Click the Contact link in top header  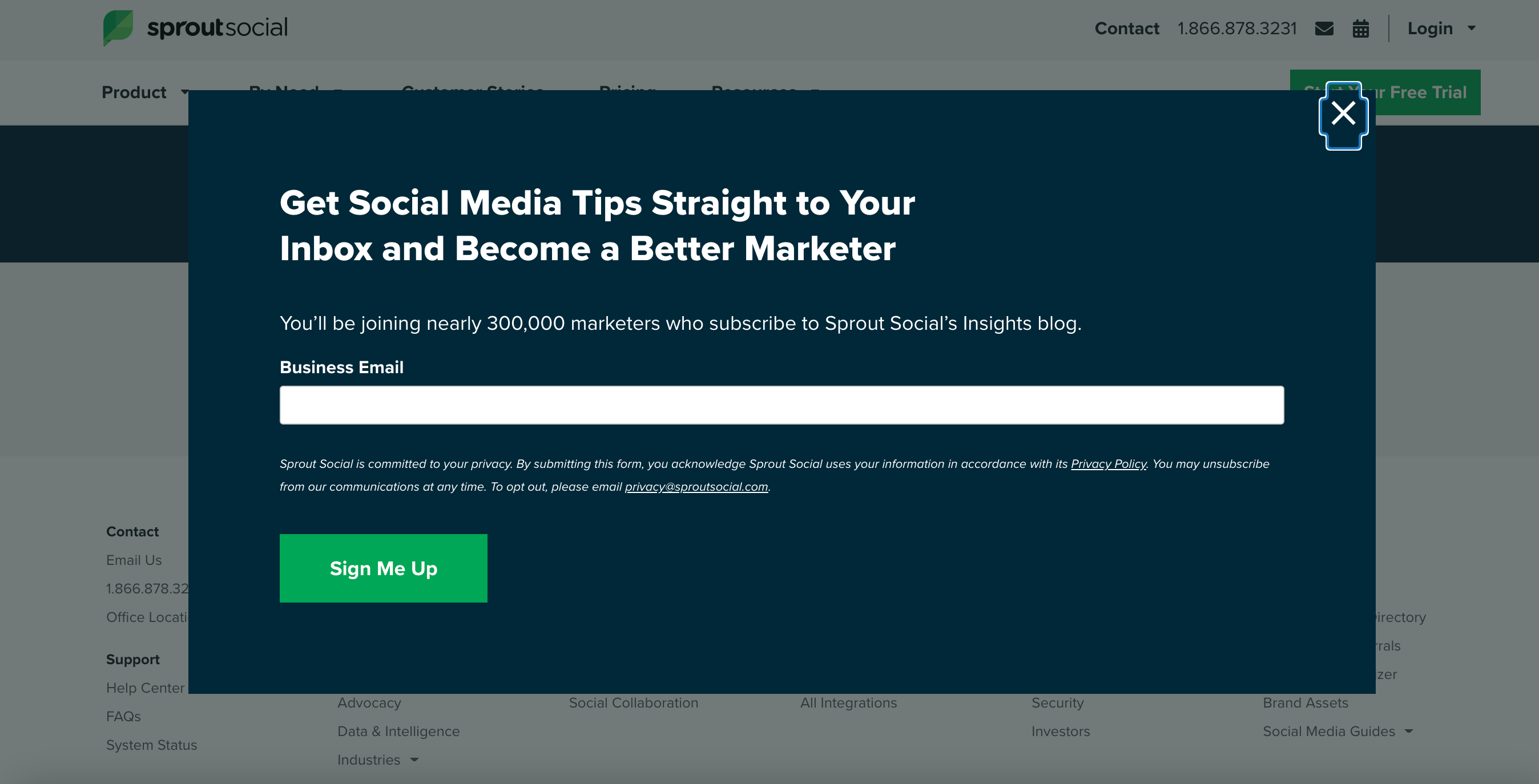[x=1126, y=29]
